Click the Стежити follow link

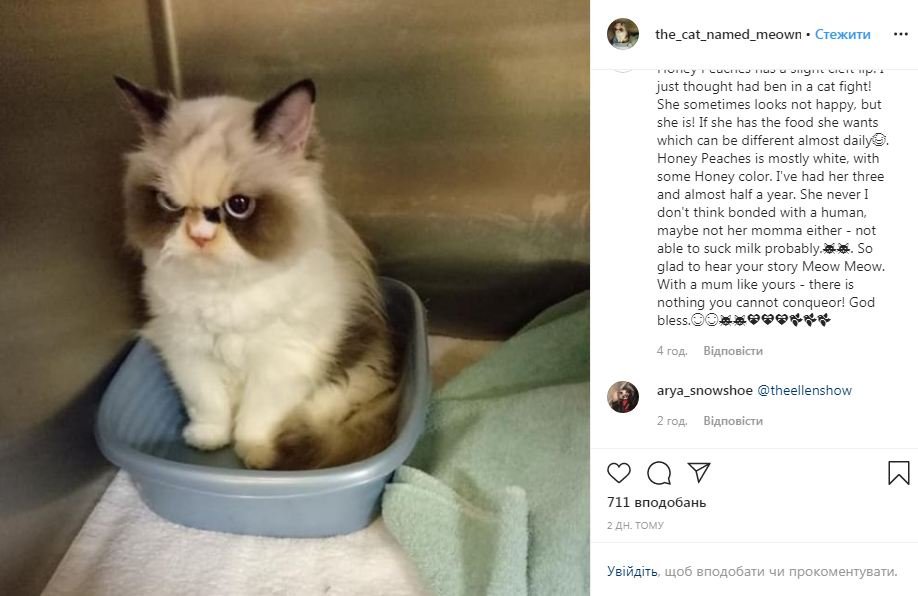coord(842,35)
